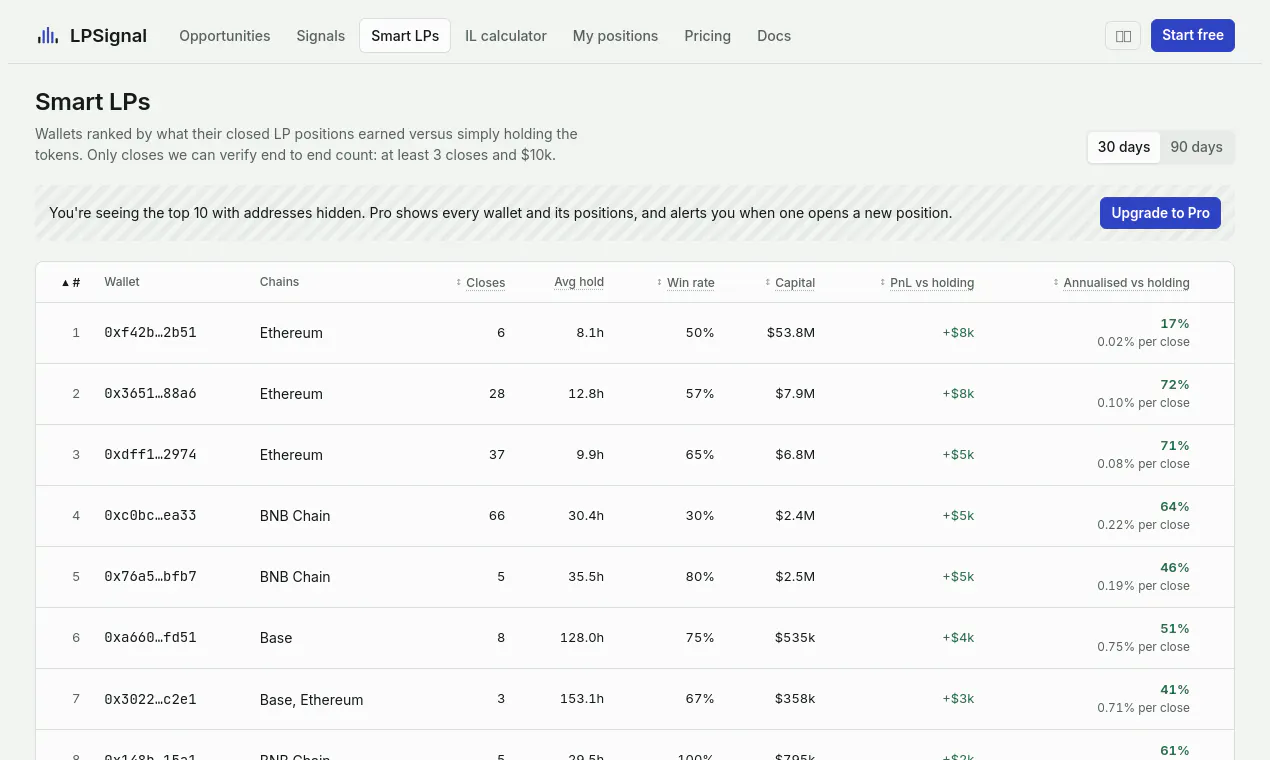Select wallet 0xa660…fd51

(151, 638)
